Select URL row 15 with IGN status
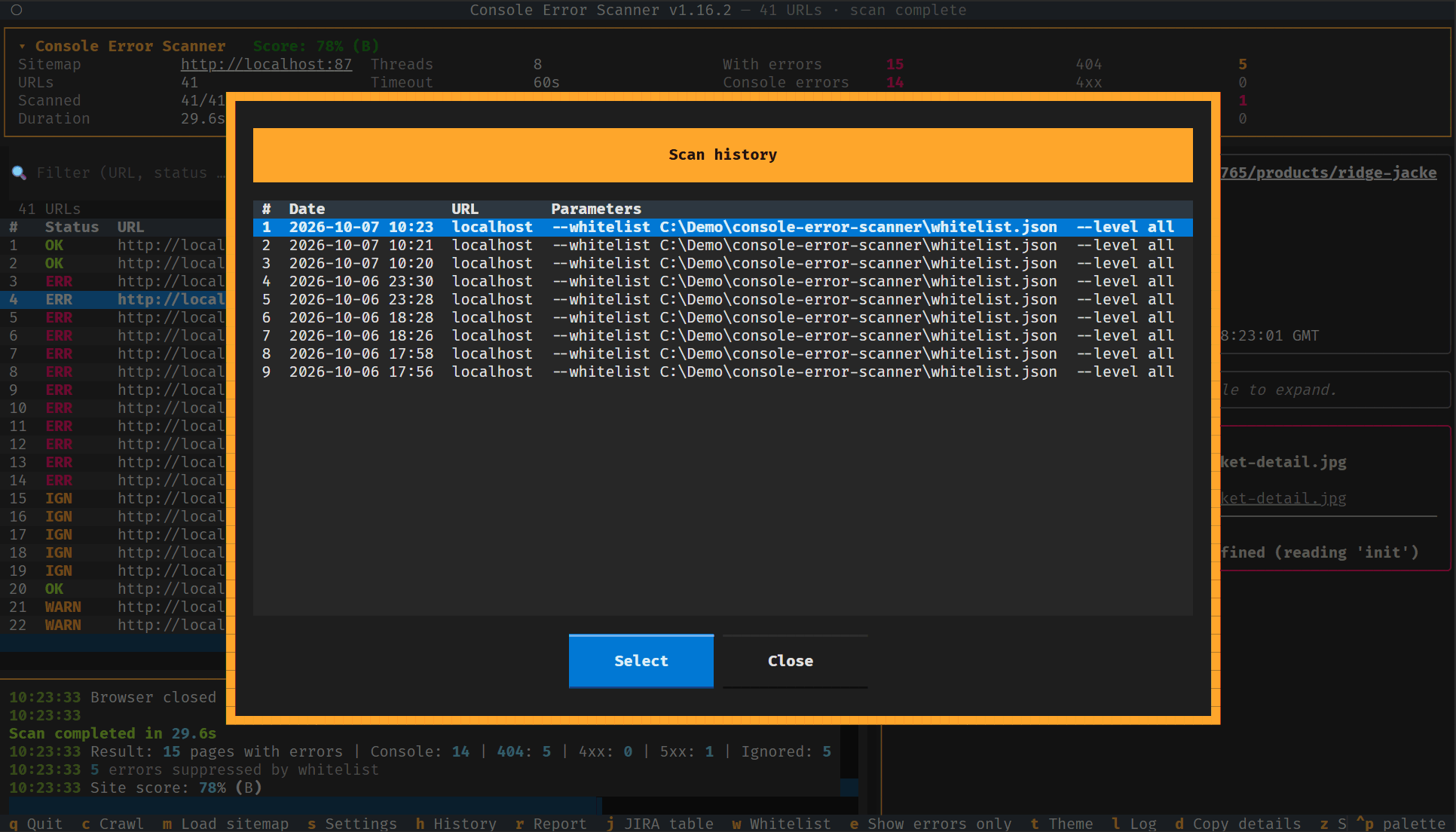 click(113, 498)
